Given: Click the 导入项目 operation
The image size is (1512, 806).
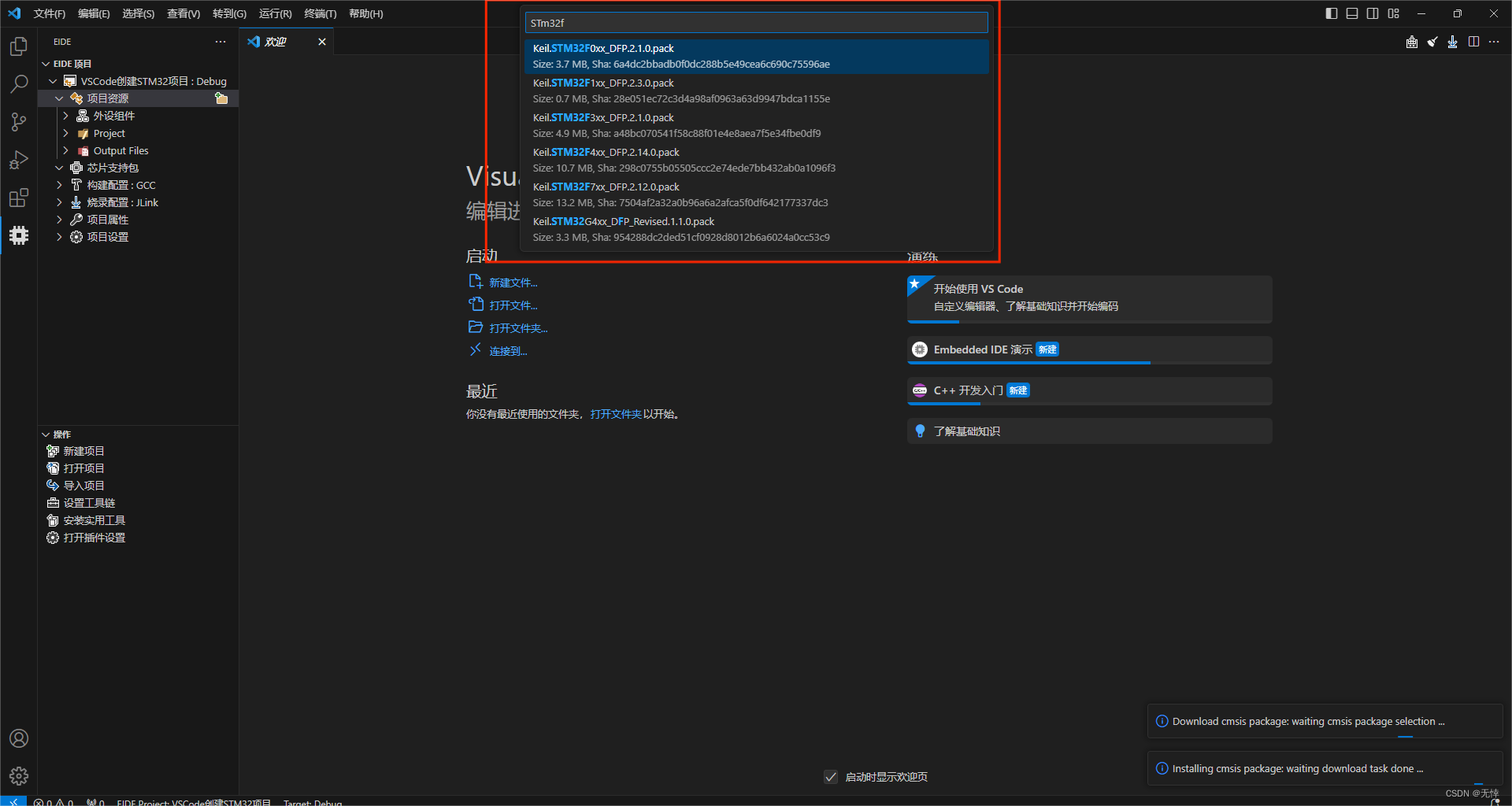Looking at the screenshot, I should point(83,486).
